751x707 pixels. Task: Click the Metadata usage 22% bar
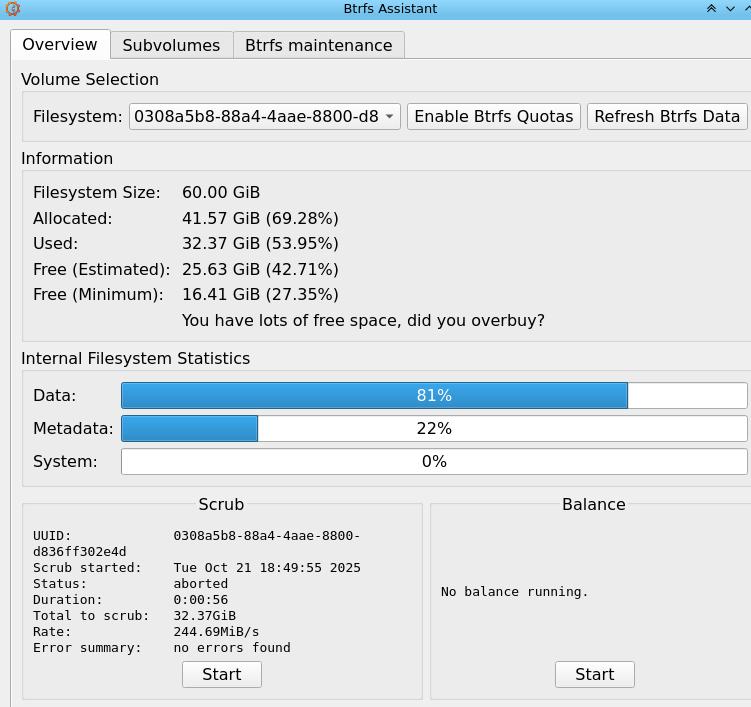(x=434, y=428)
